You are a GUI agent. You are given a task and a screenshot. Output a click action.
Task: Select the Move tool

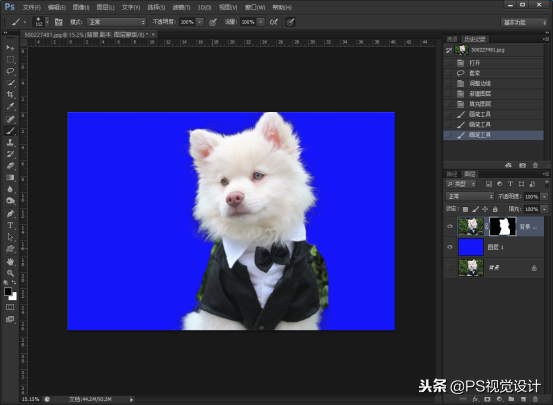pos(10,48)
